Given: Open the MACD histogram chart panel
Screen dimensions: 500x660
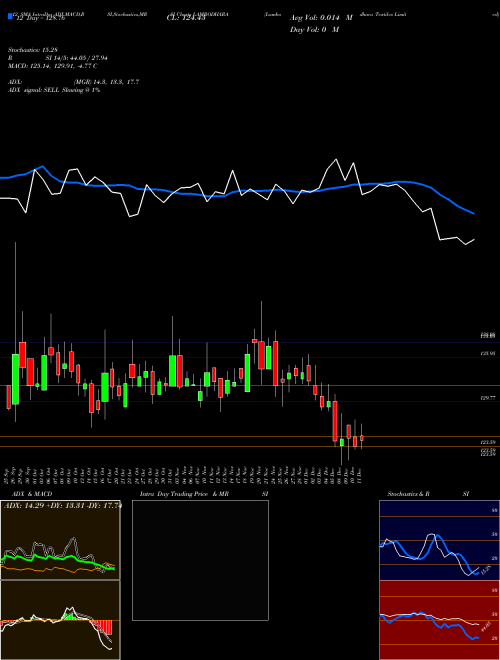Looking at the screenshot, I should (x=60, y=620).
